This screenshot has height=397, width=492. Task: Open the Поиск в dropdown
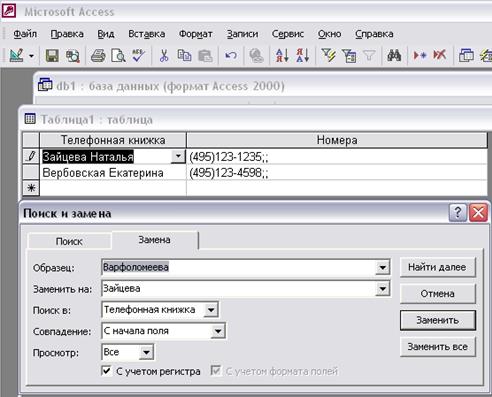[x=211, y=310]
